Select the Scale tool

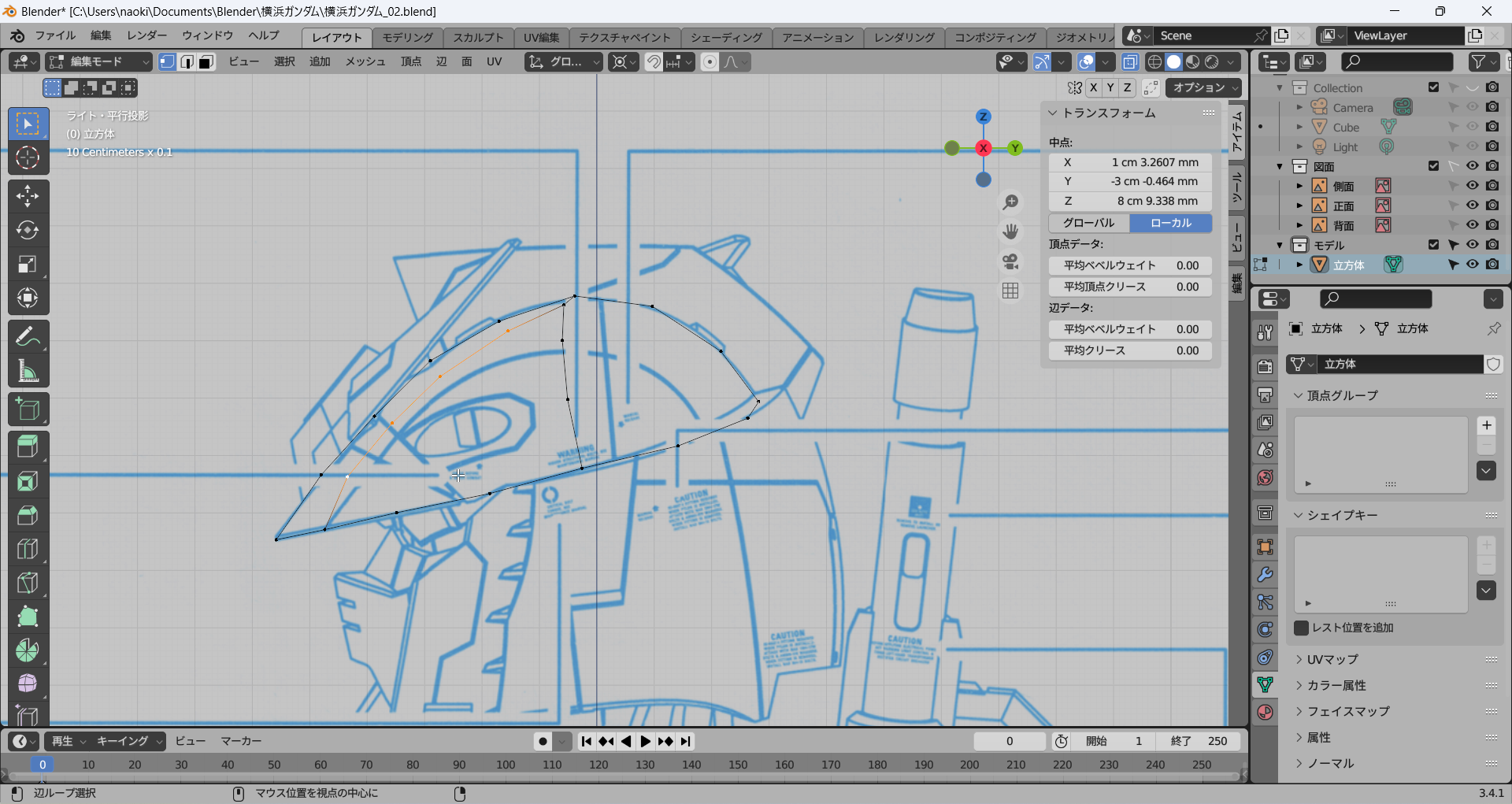click(x=28, y=265)
